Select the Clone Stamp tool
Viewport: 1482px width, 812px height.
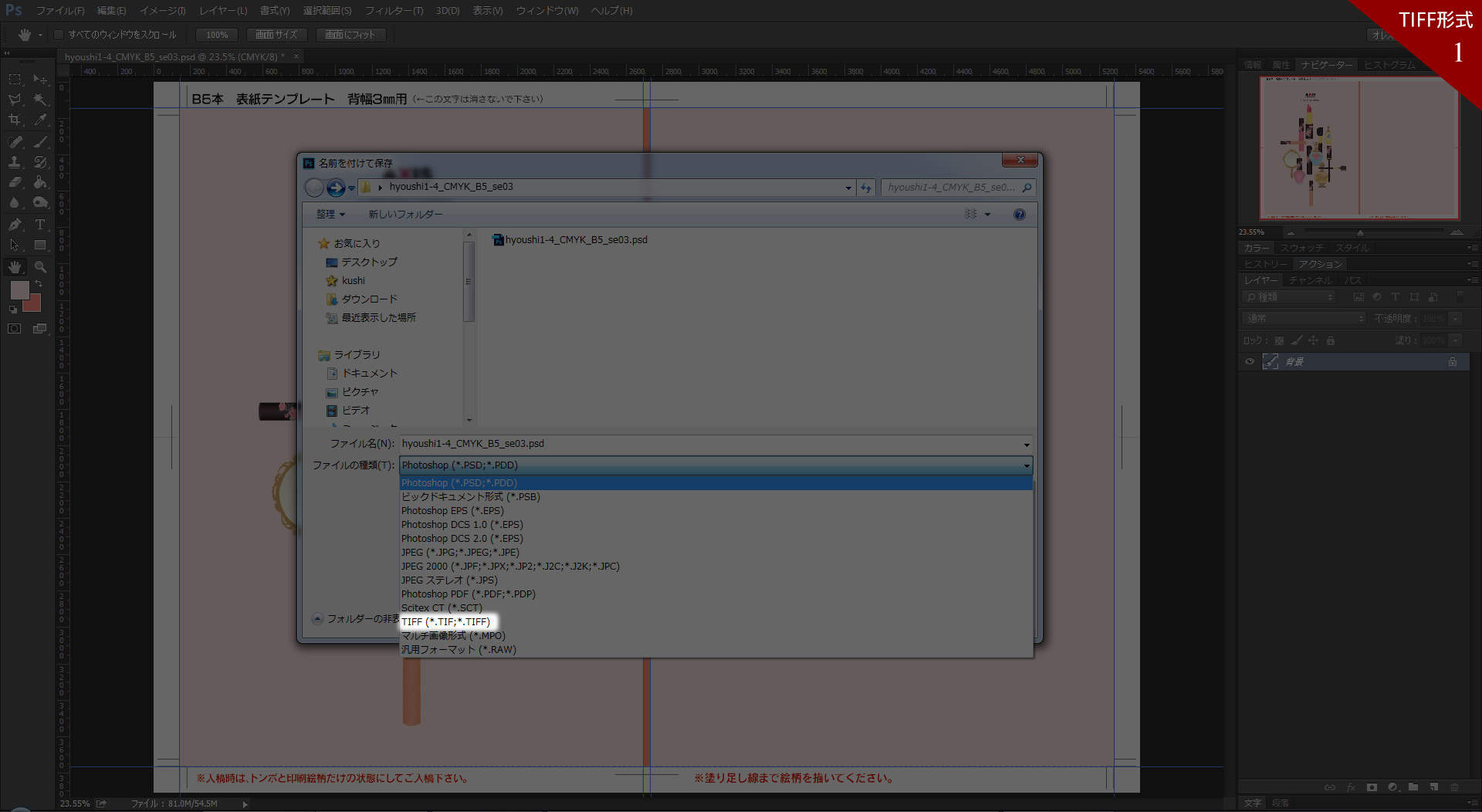15,162
